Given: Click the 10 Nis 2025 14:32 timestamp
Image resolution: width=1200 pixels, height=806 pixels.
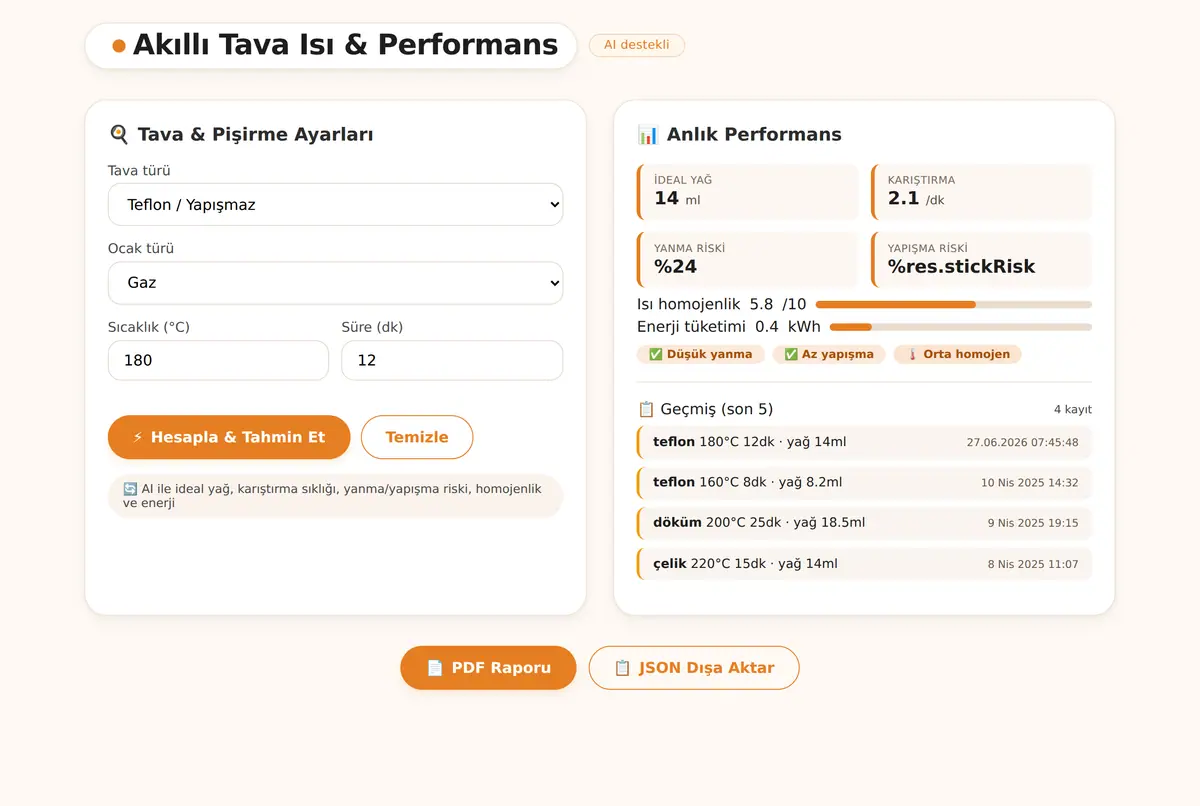Looking at the screenshot, I should tap(1030, 483).
